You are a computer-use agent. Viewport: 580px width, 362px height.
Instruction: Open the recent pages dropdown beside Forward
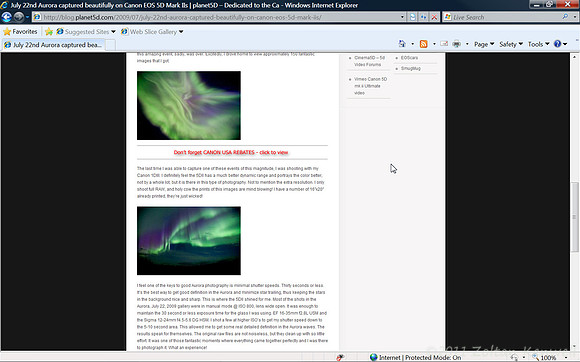pyautogui.click(x=27, y=17)
